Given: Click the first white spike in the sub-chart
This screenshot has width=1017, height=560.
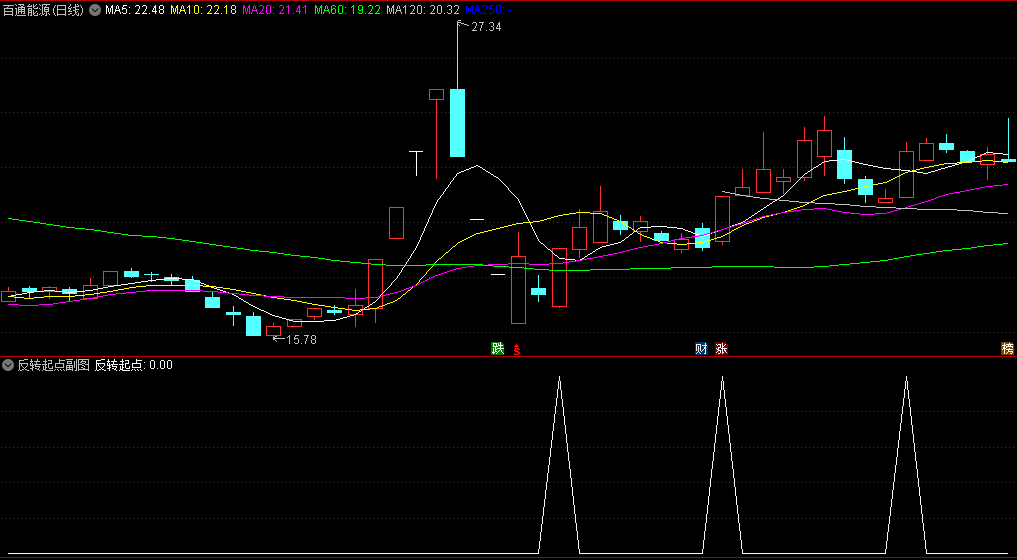Looking at the screenshot, I should (559, 465).
